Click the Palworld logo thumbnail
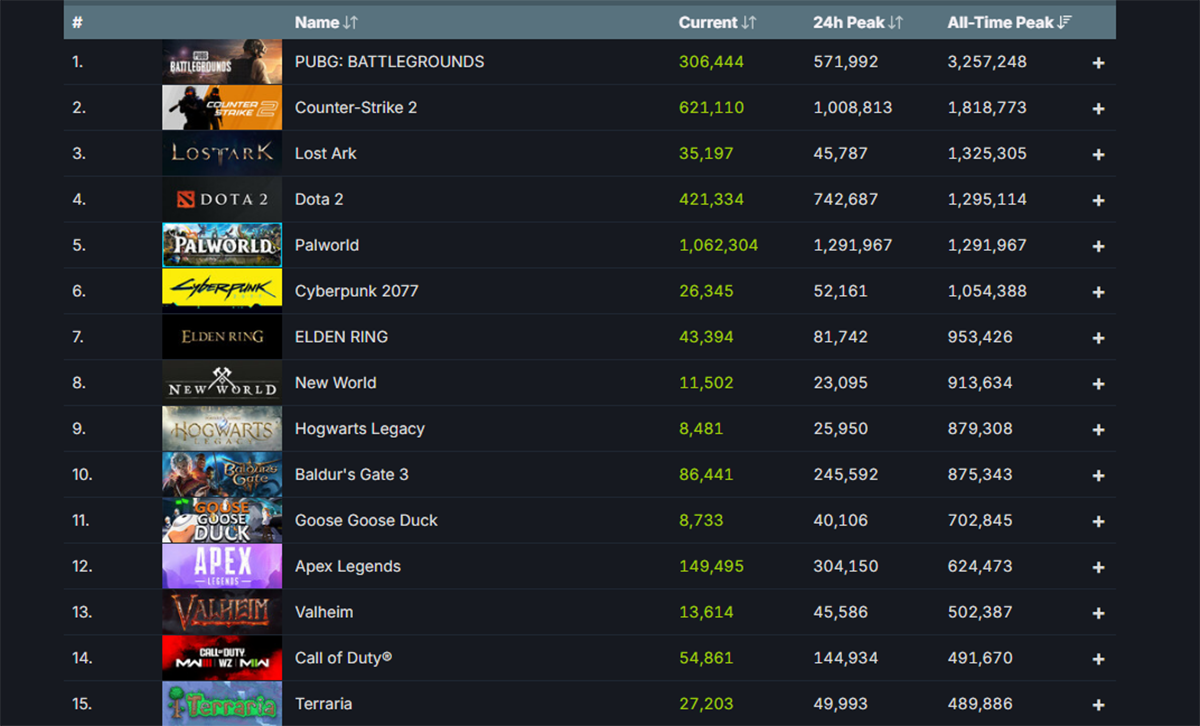The height and width of the screenshot is (726, 1200). point(221,246)
